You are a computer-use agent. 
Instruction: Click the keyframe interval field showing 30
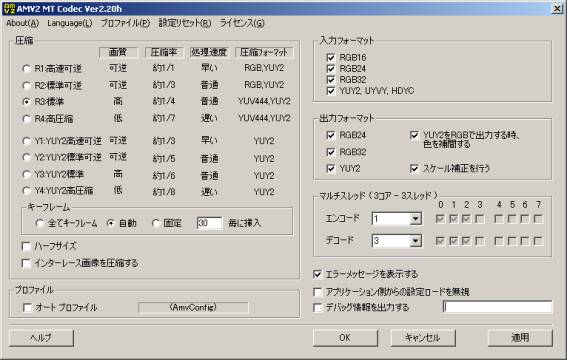[x=209, y=223]
